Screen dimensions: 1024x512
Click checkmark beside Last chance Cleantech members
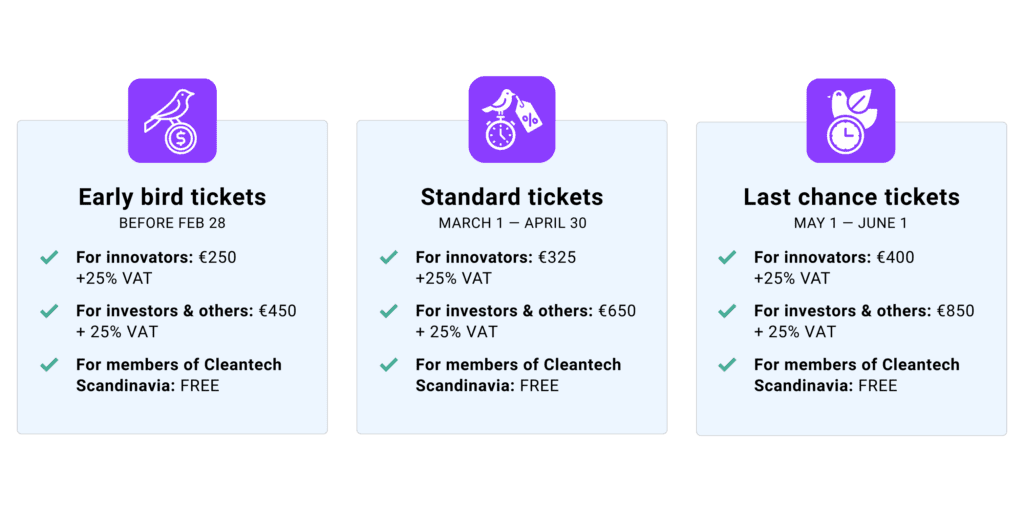pyautogui.click(x=727, y=365)
